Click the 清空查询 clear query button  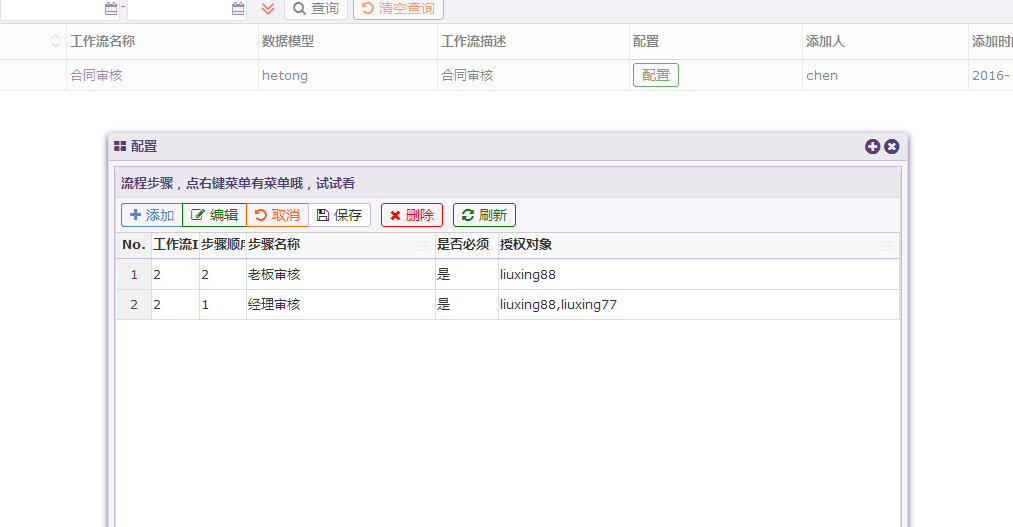(398, 9)
